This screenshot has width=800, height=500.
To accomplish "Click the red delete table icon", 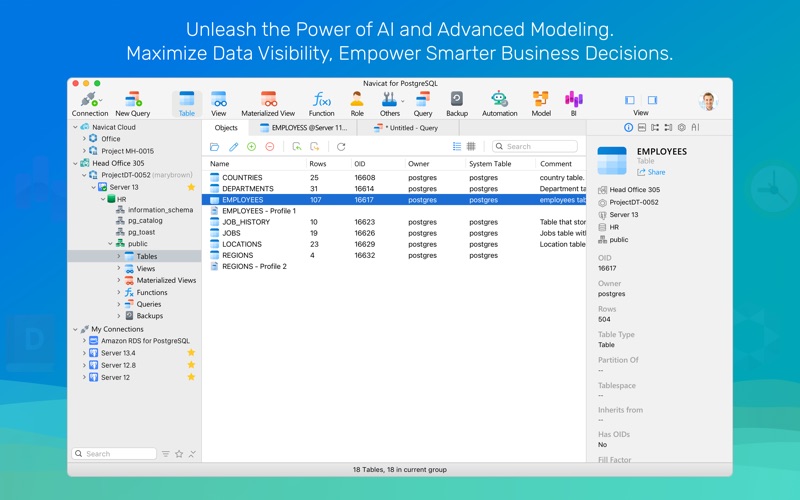I will (270, 147).
